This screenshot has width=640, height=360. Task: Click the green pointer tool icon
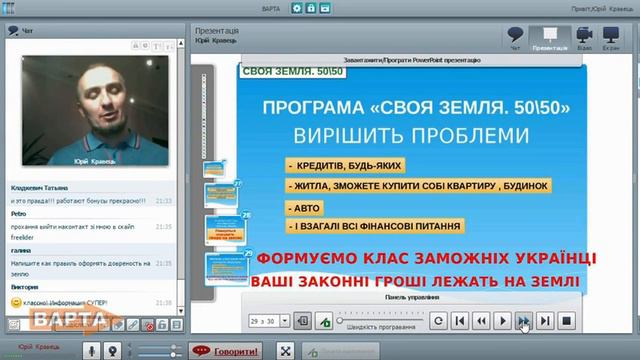[x=324, y=321]
